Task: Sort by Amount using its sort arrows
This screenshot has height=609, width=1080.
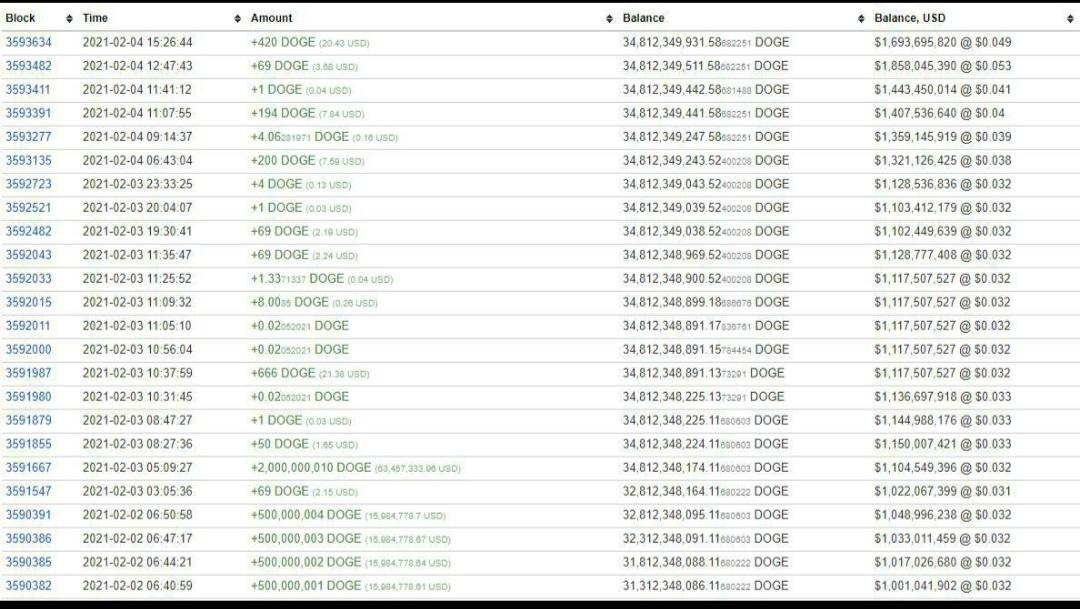Action: pos(610,19)
